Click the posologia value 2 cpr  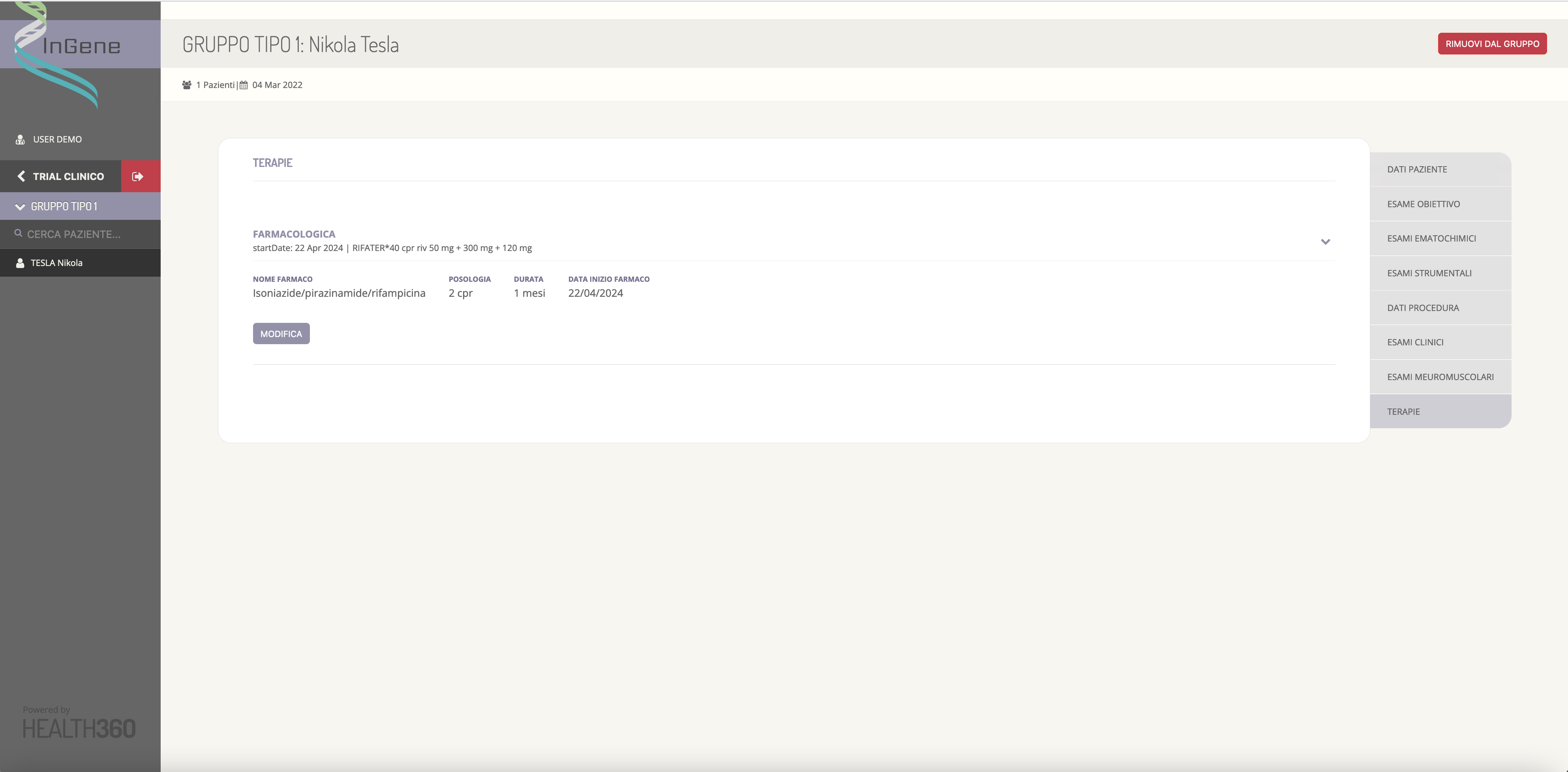[460, 293]
